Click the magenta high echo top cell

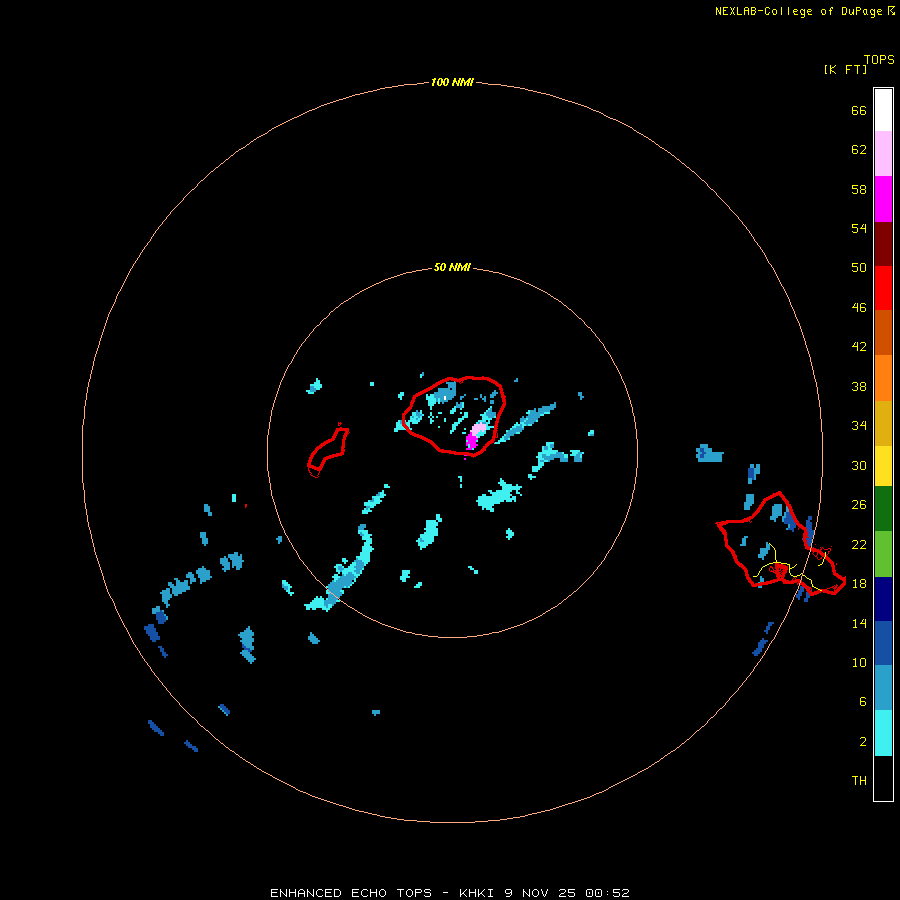(471, 441)
